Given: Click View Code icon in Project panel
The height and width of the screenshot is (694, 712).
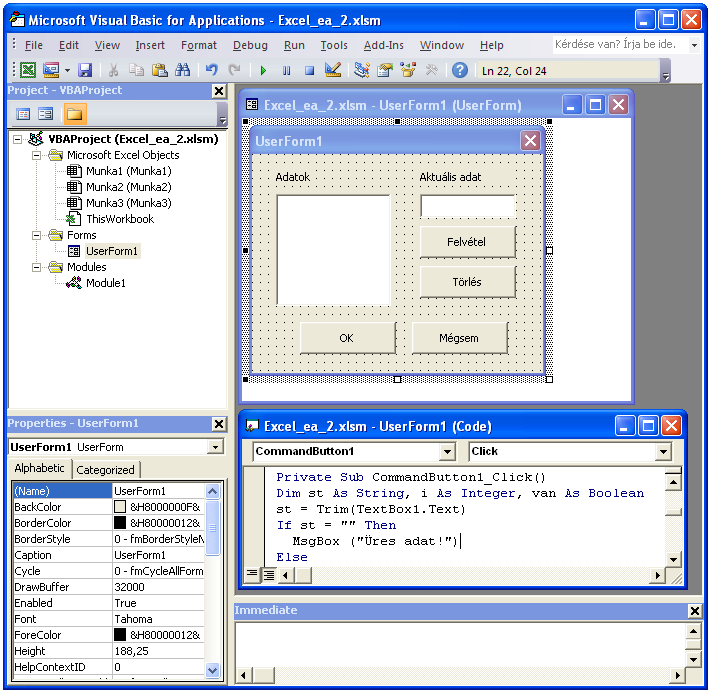Looking at the screenshot, I should pyautogui.click(x=23, y=114).
